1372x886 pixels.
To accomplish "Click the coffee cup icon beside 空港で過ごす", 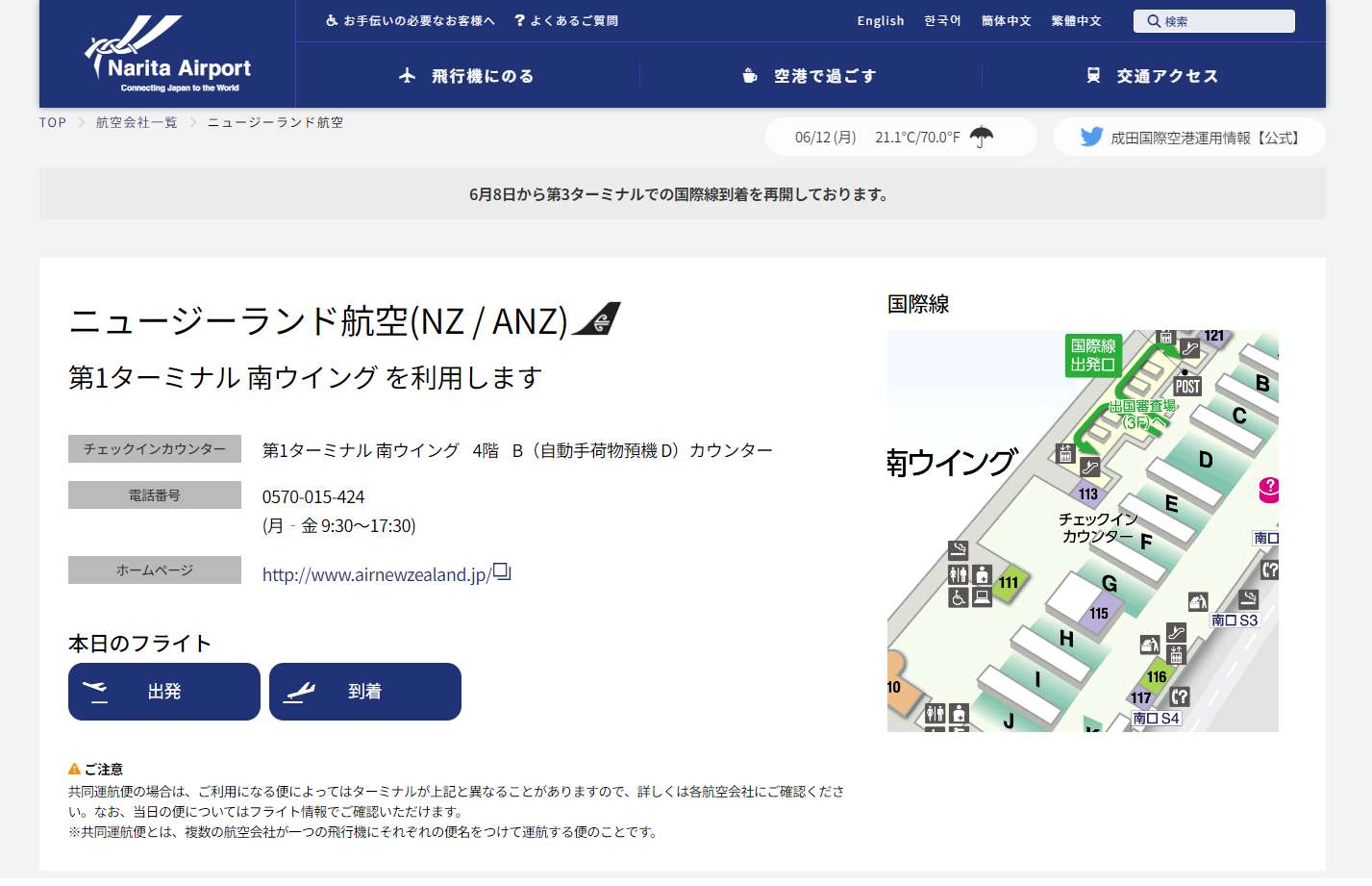I will (750, 75).
